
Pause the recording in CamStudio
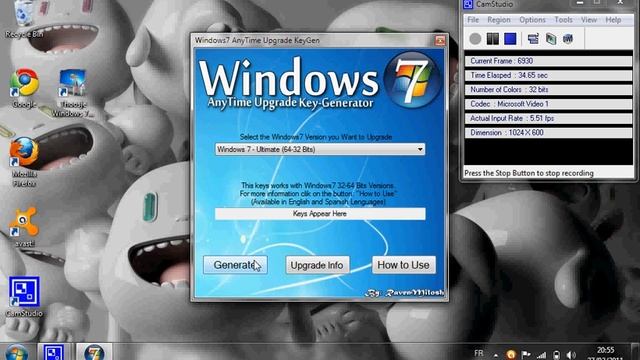click(x=493, y=39)
